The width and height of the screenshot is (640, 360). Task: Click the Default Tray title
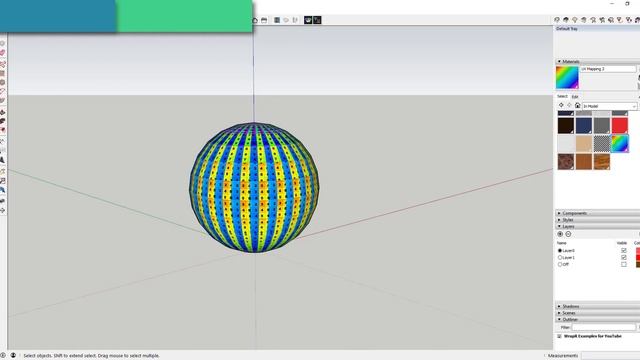pyautogui.click(x=567, y=29)
